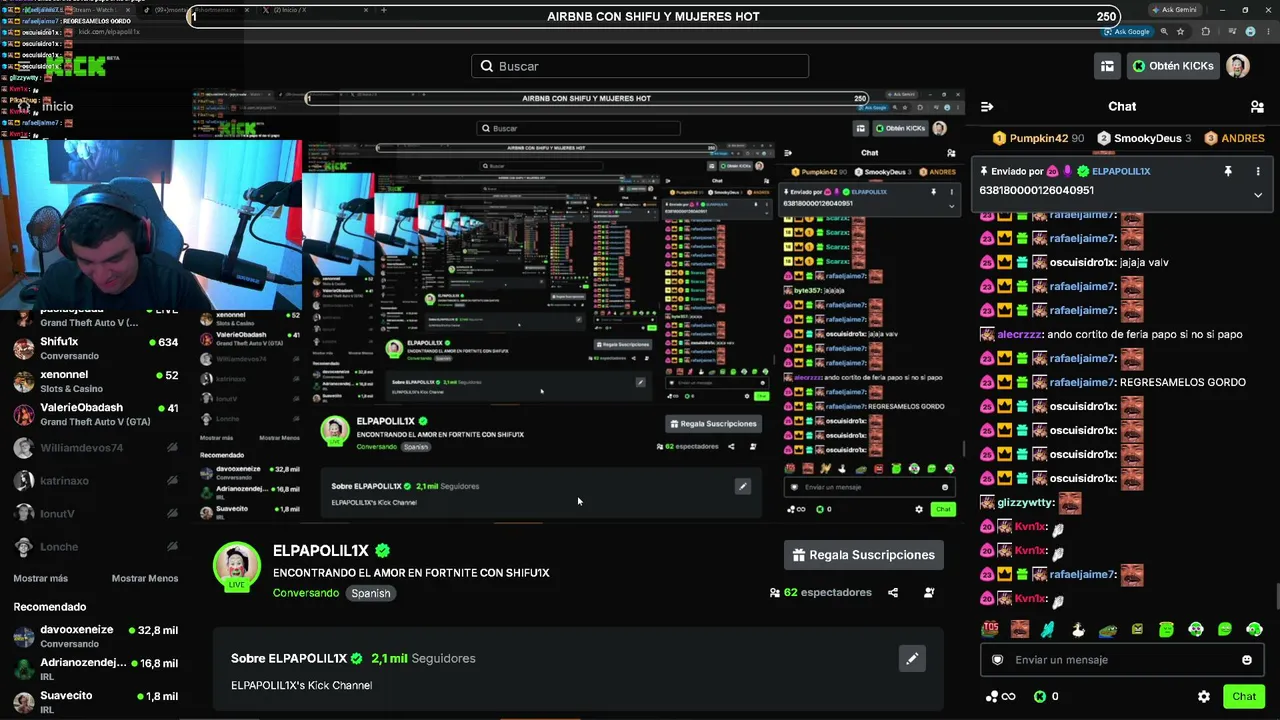Insert the TOS frog quick emote

coord(991,629)
